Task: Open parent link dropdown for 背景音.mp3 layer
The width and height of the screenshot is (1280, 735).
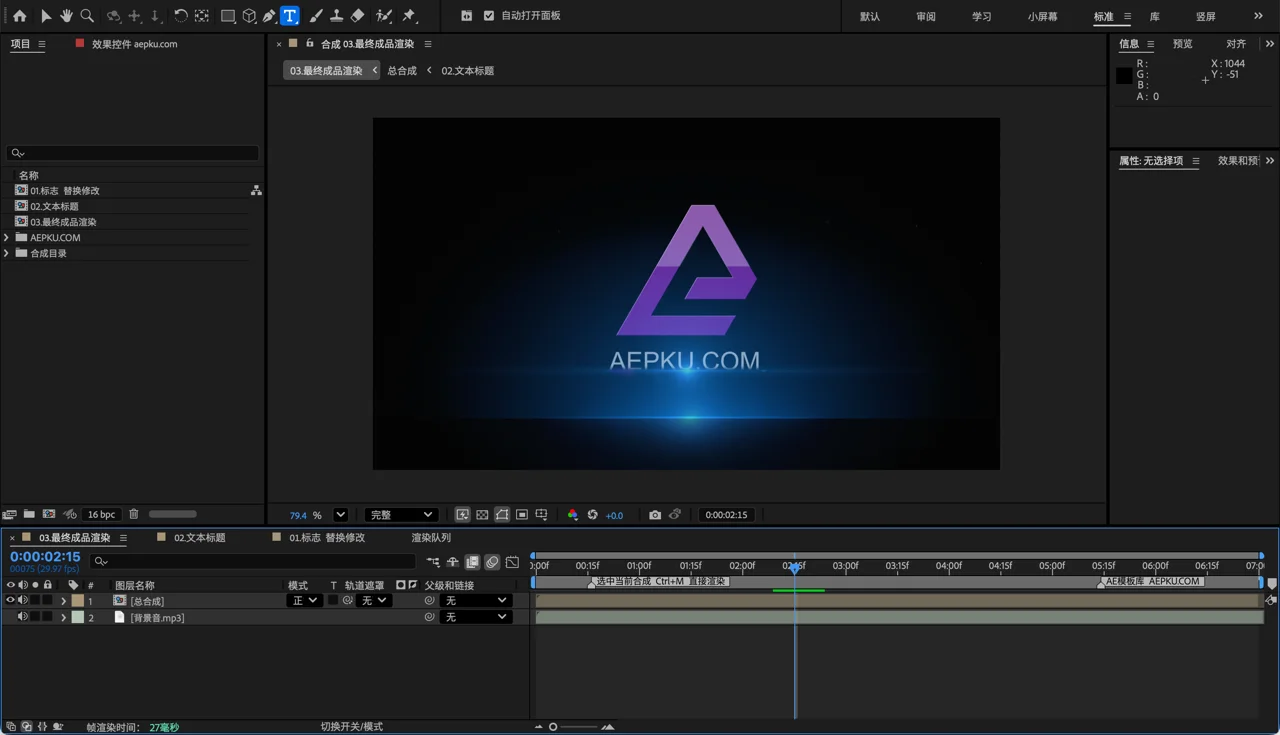Action: [x=475, y=617]
